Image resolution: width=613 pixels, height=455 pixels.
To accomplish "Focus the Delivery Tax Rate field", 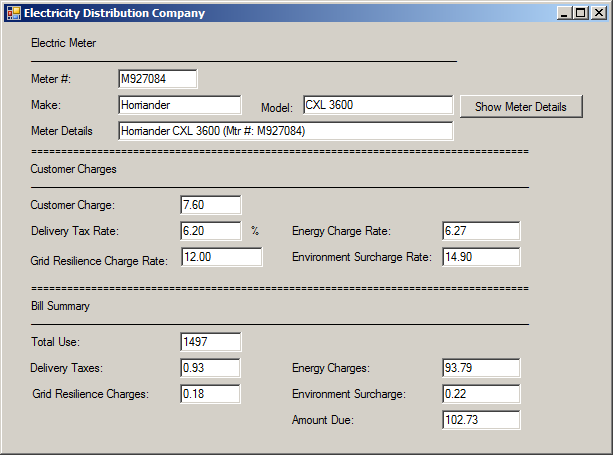I will (x=211, y=231).
